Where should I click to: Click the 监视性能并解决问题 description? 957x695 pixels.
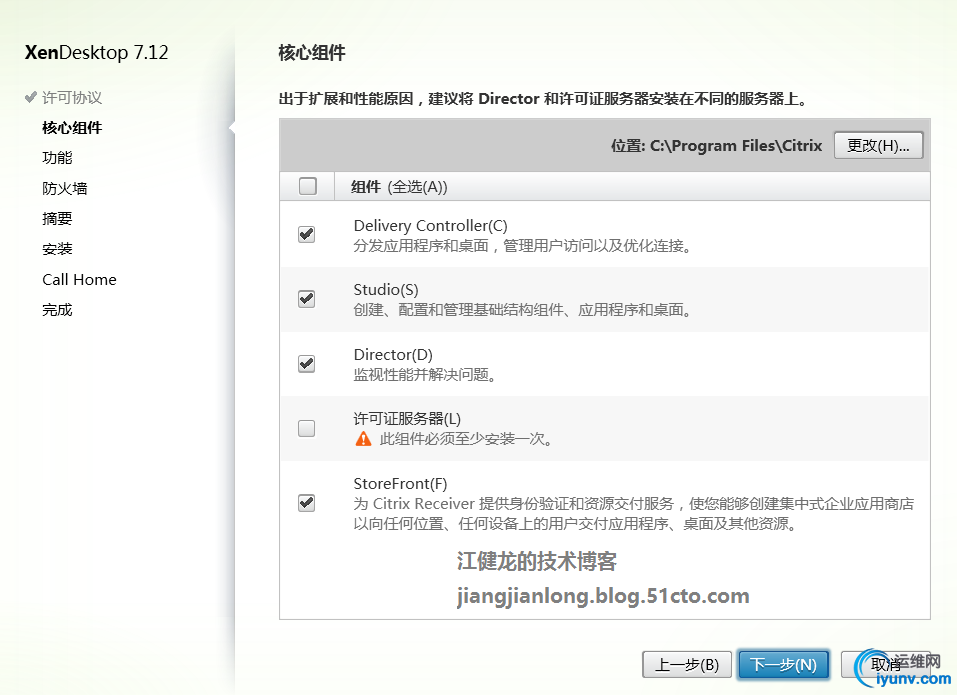pos(424,375)
